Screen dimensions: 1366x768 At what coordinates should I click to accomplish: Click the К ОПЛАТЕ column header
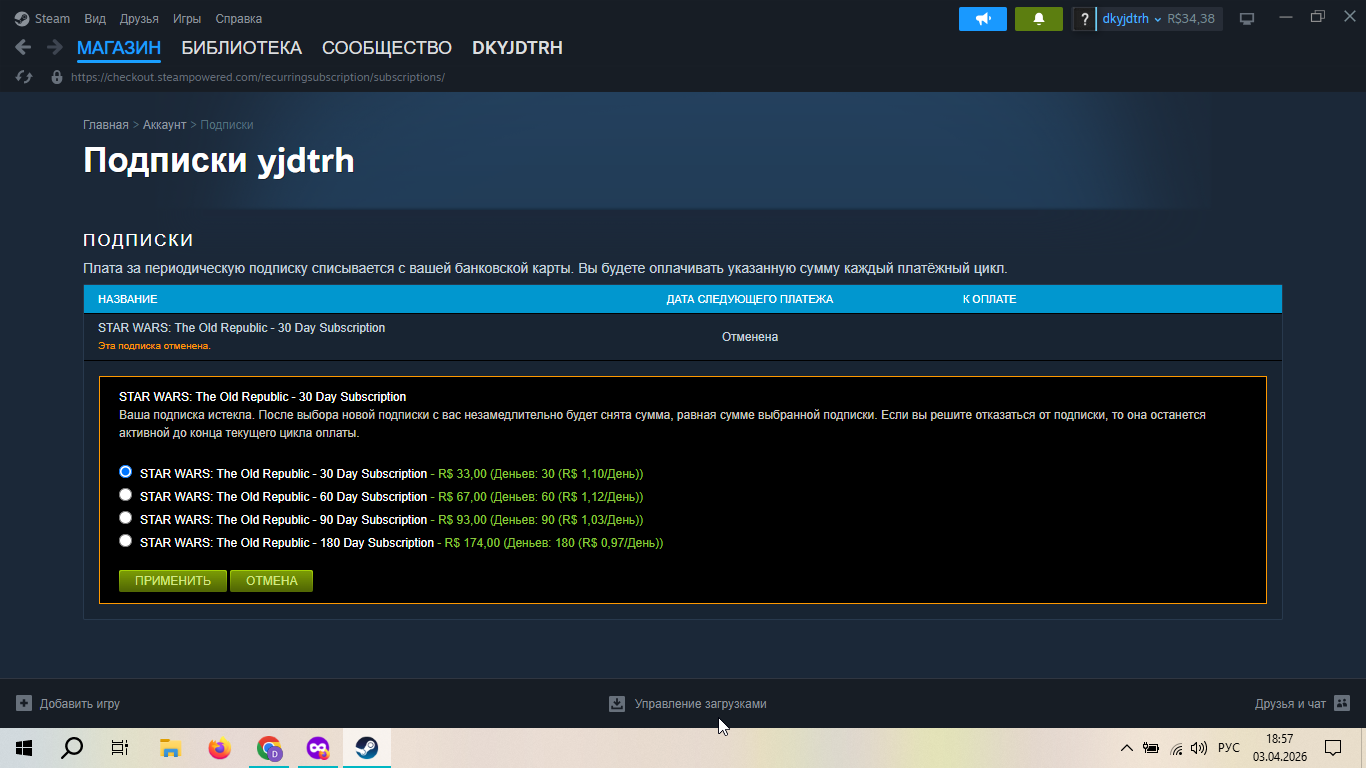coord(990,299)
